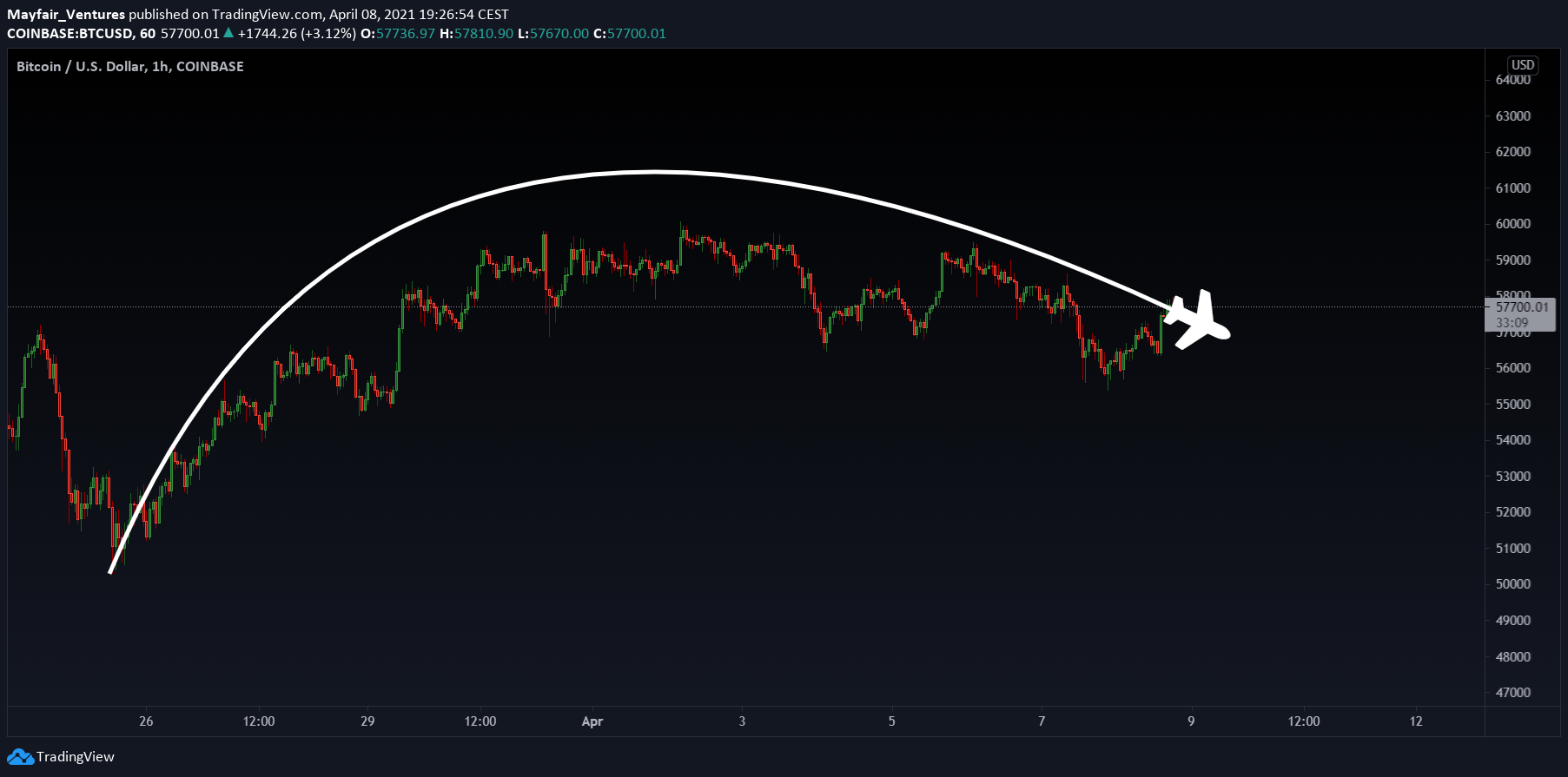Click the Mayfair_Ventures author name
Screen dimensions: 1568x777
(66, 15)
